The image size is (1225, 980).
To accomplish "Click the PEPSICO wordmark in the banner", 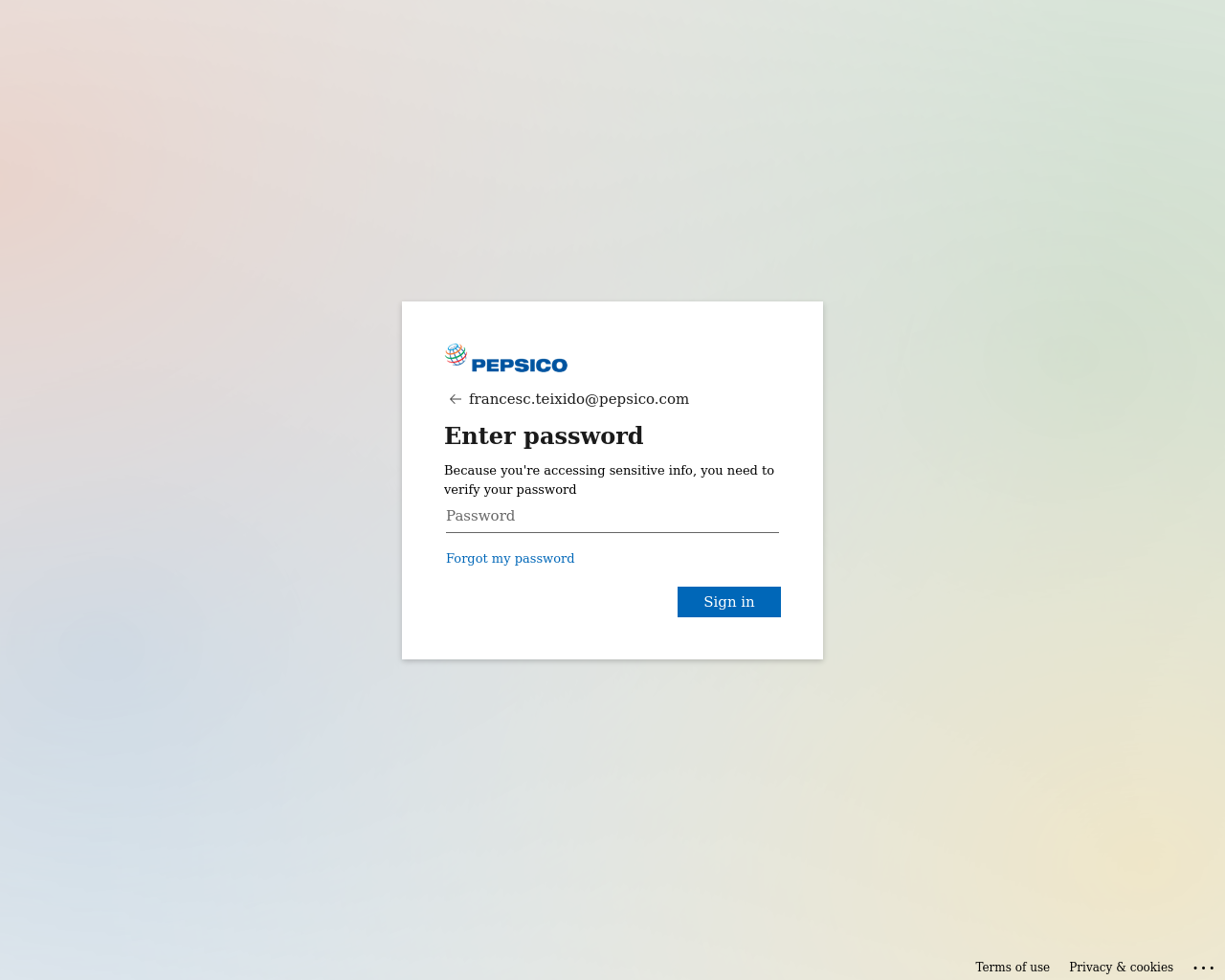I will [520, 365].
